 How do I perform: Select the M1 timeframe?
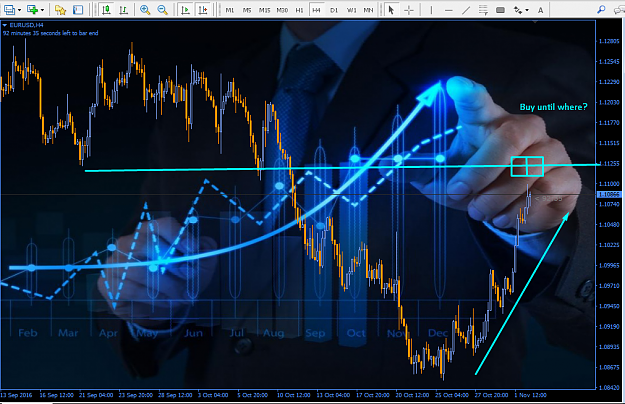230,10
